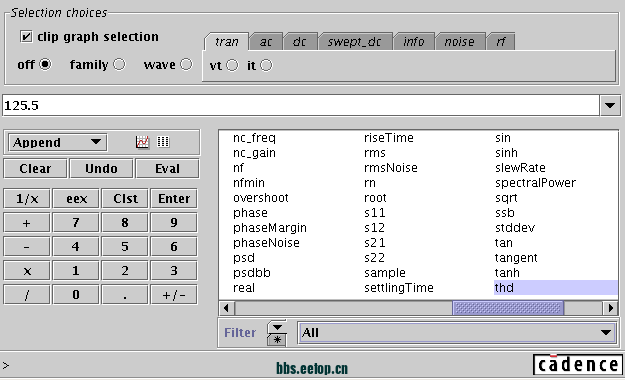The image size is (625, 380).
Task: Click keypad digit 0
Action: click(x=76, y=295)
